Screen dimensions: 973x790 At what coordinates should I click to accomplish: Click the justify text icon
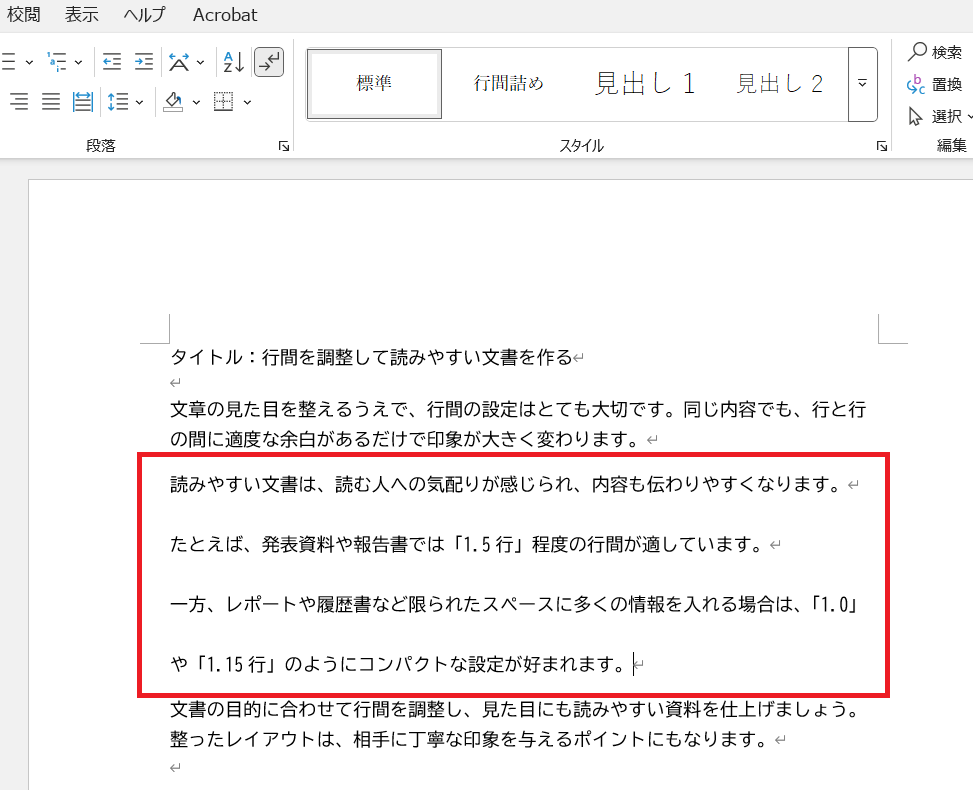(51, 101)
